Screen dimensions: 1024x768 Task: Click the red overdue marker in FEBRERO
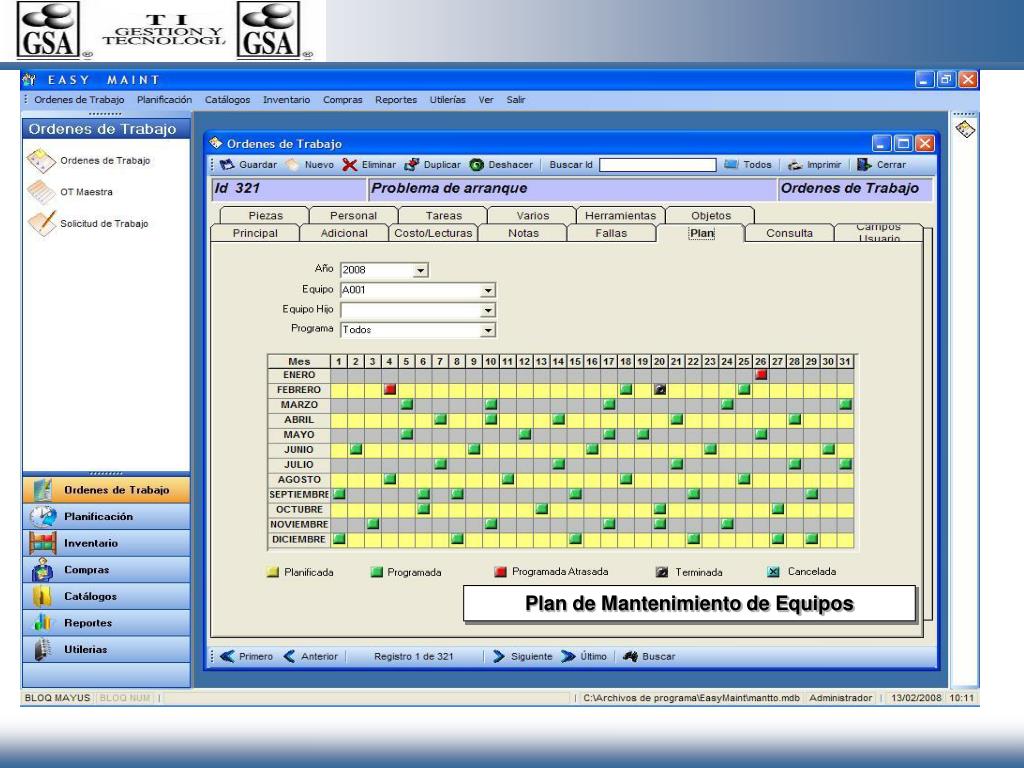390,389
